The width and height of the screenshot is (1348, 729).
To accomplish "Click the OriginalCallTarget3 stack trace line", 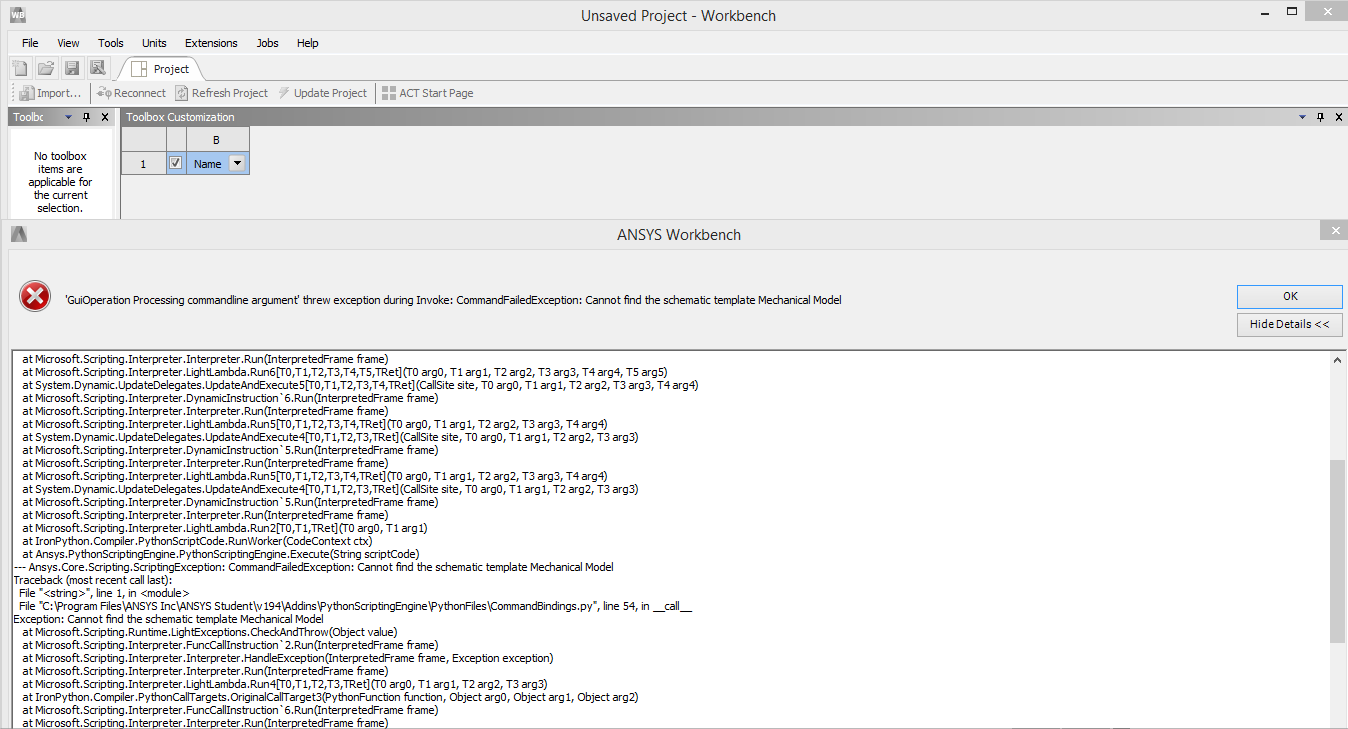I will point(330,697).
